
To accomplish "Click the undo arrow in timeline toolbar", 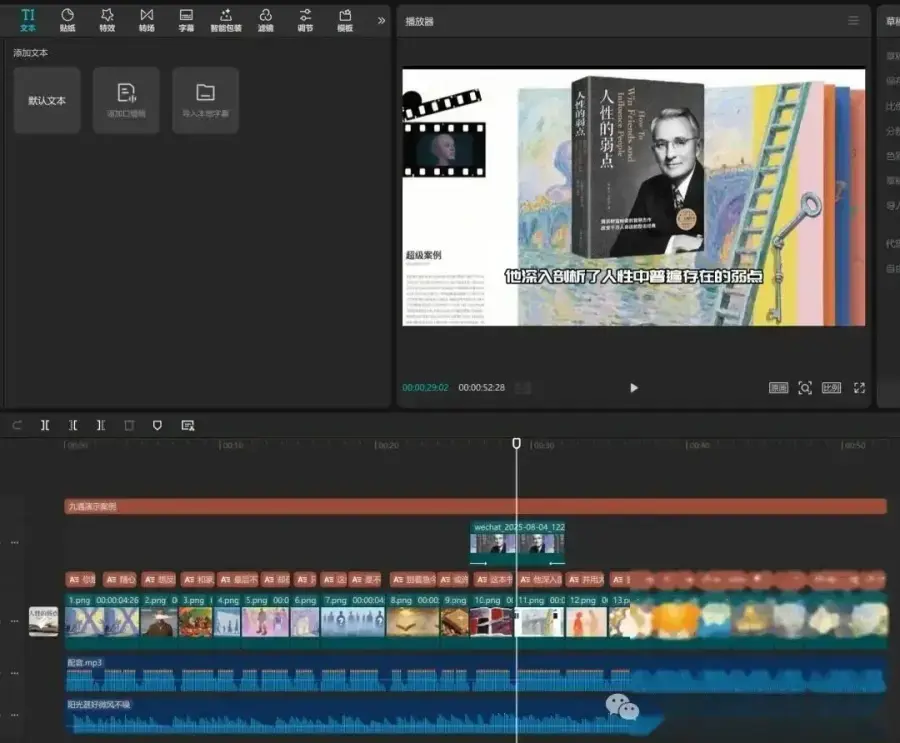I will click(x=17, y=425).
